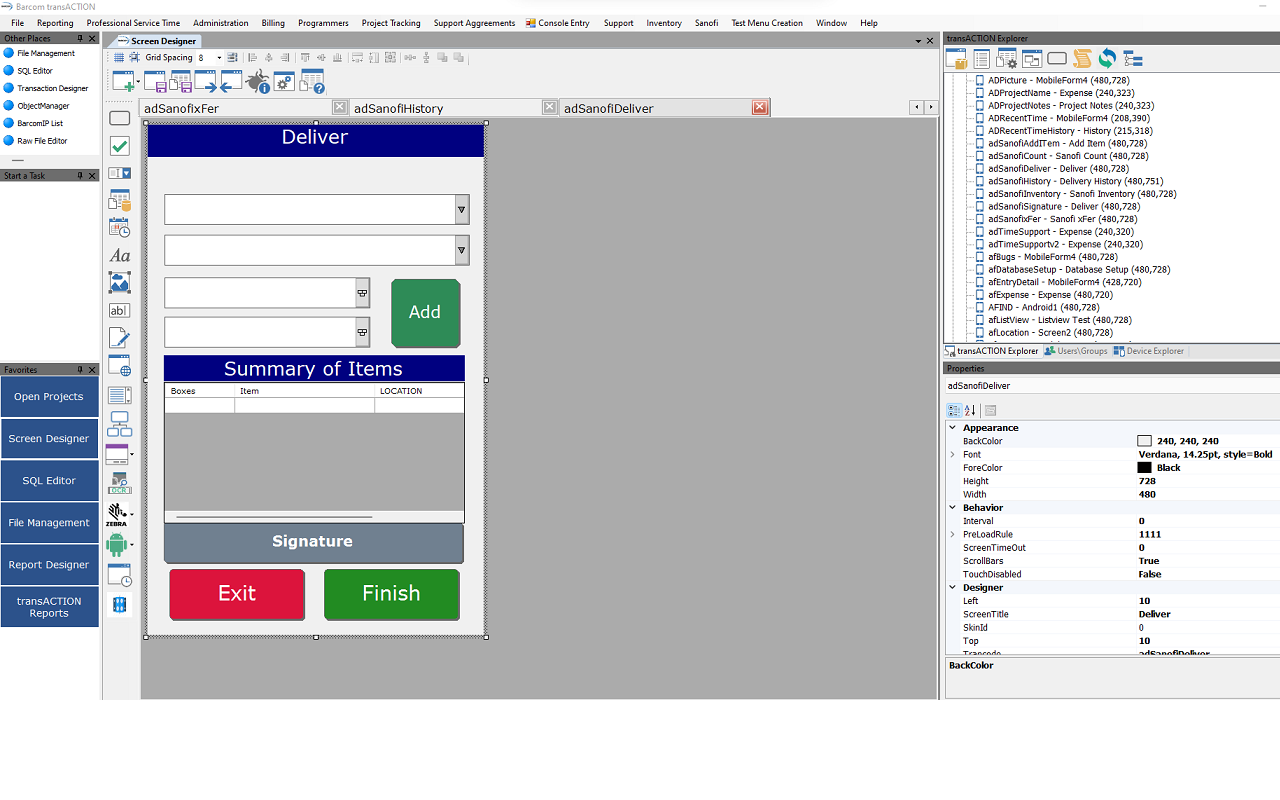Select the web browser control tool
Image resolution: width=1280 pixels, height=800 pixels.
pyautogui.click(x=119, y=366)
